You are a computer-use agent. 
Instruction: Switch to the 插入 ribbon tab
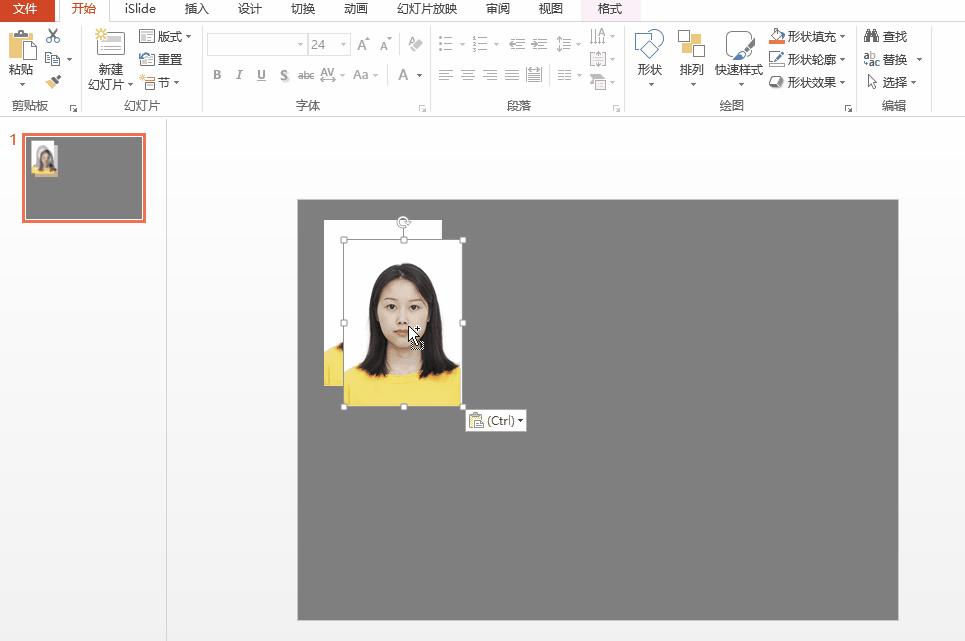tap(196, 10)
